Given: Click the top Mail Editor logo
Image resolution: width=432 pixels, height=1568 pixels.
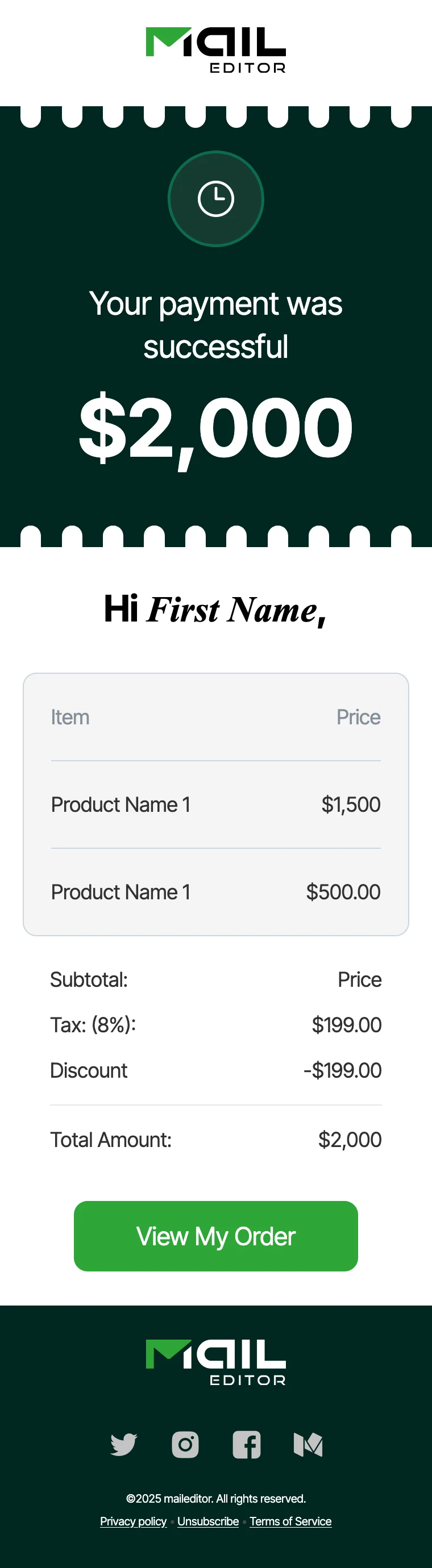Looking at the screenshot, I should coord(215,50).
